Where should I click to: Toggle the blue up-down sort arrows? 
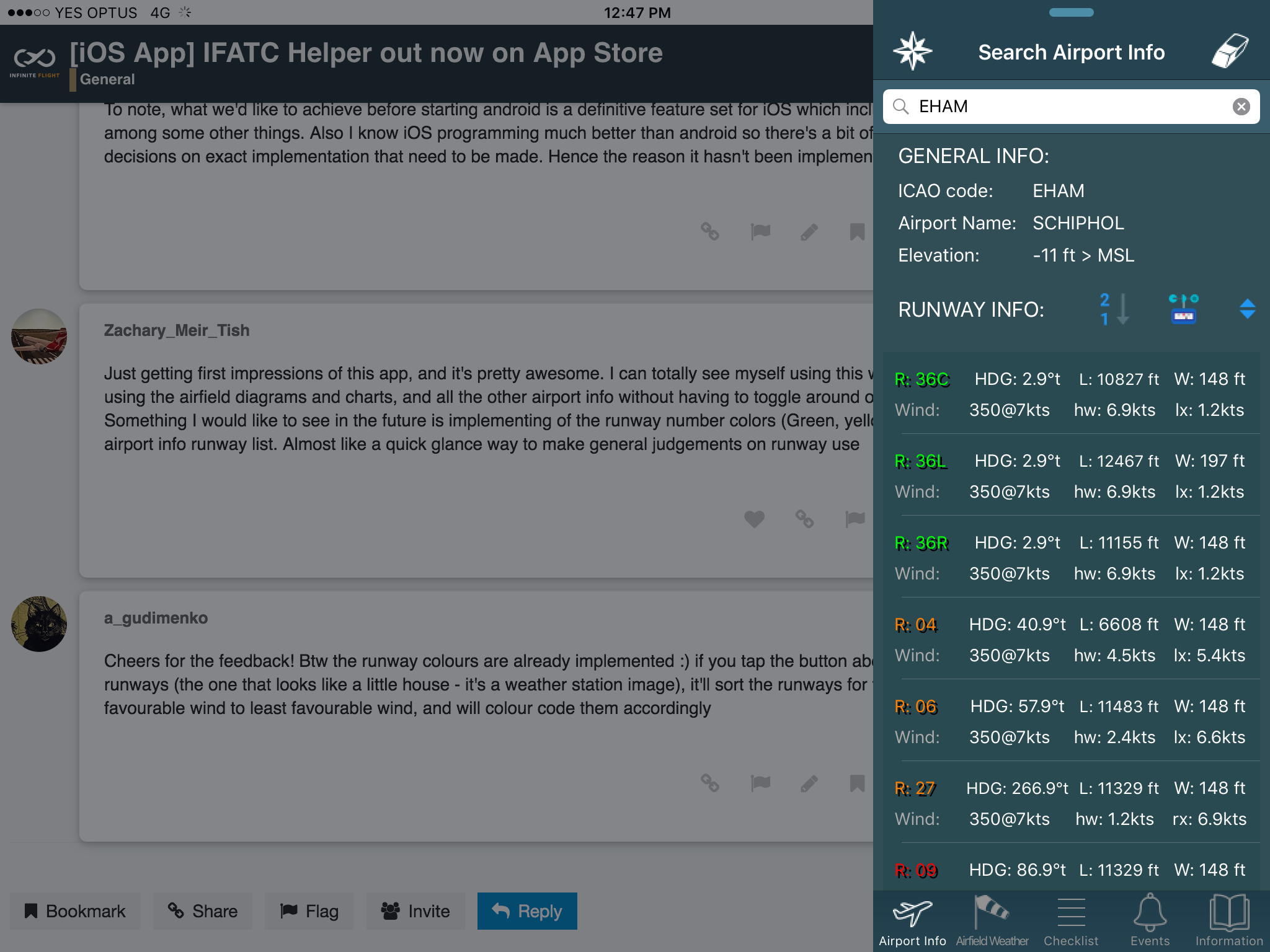[x=1247, y=309]
